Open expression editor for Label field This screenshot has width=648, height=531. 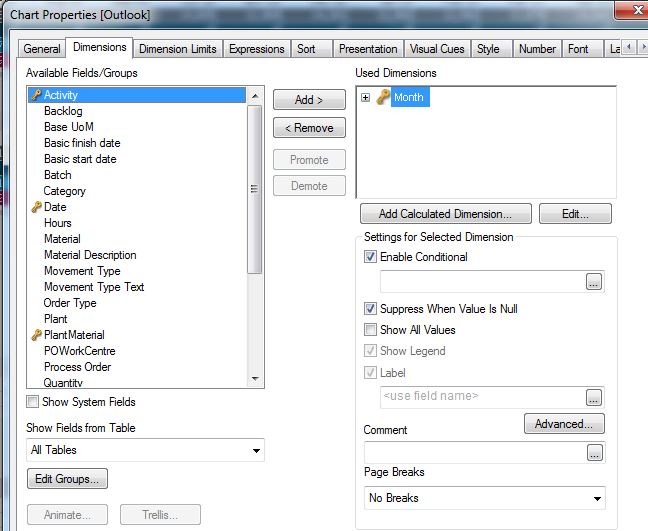pyautogui.click(x=594, y=398)
